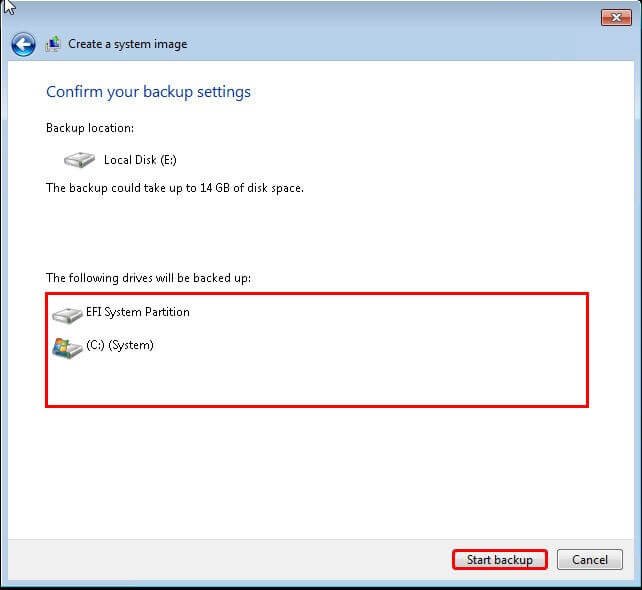Click the Windows logo (C:) drive icon
This screenshot has height=590, width=642.
[x=67, y=347]
